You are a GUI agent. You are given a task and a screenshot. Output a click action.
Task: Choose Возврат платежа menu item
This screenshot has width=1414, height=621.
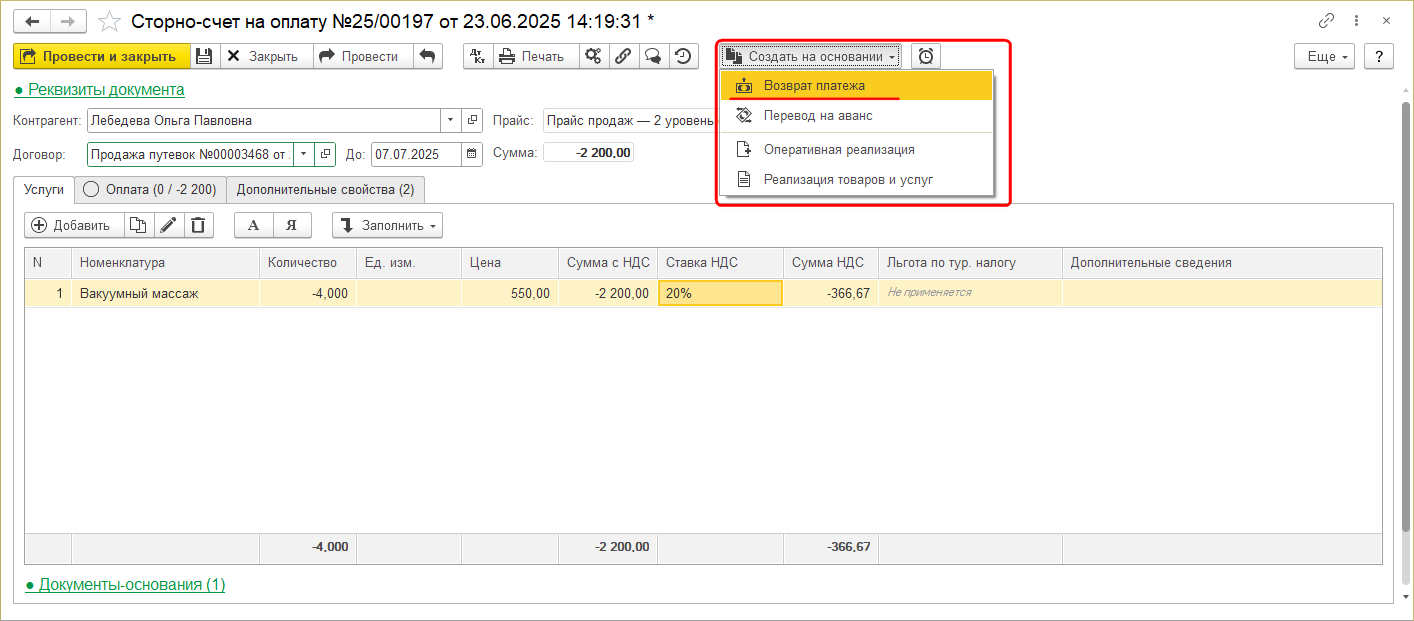point(856,85)
